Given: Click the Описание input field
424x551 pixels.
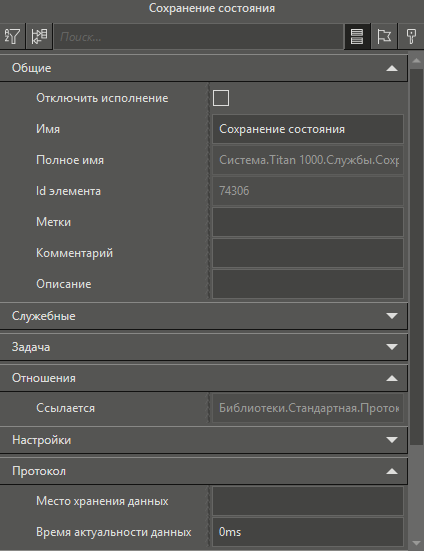Looking at the screenshot, I should [x=308, y=284].
